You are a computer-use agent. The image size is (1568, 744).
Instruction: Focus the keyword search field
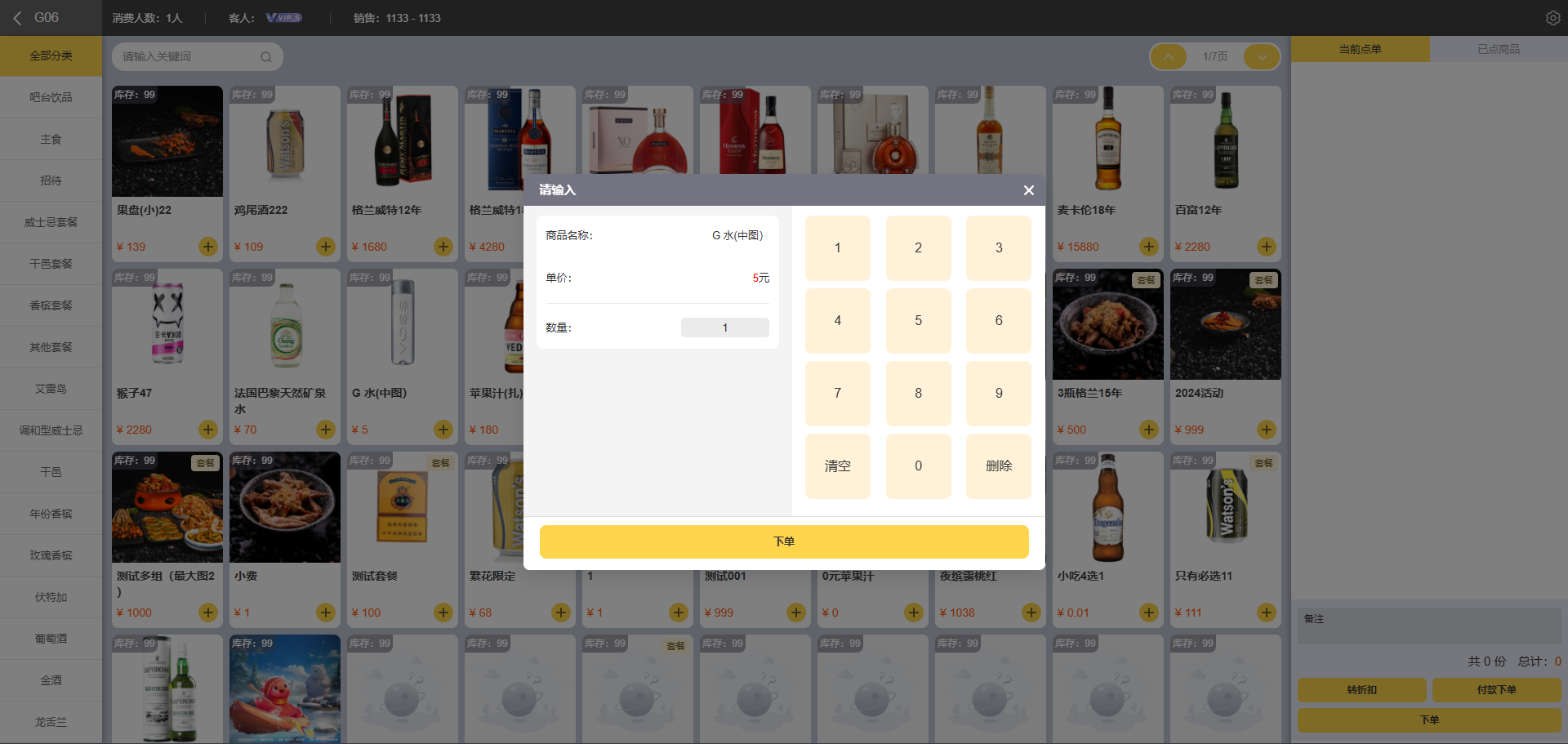click(198, 57)
